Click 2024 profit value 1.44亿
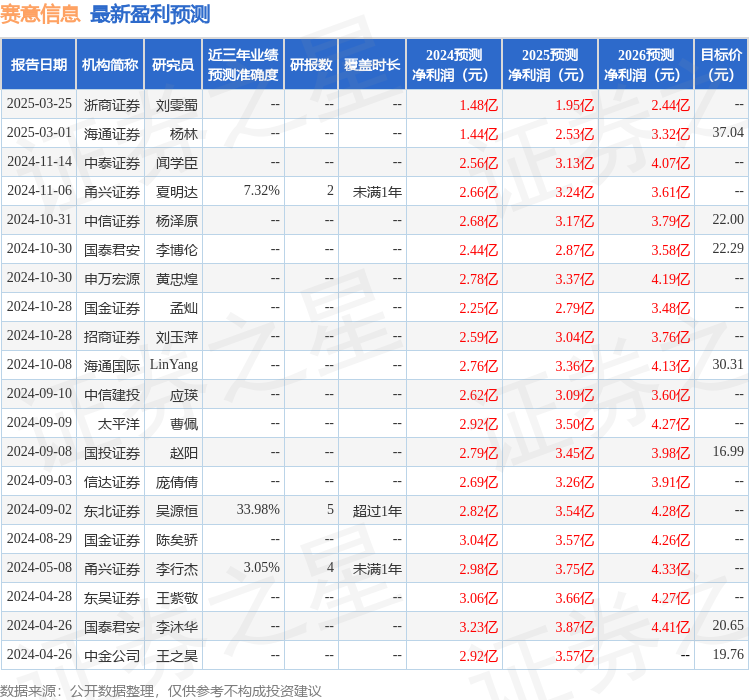 click(x=479, y=134)
